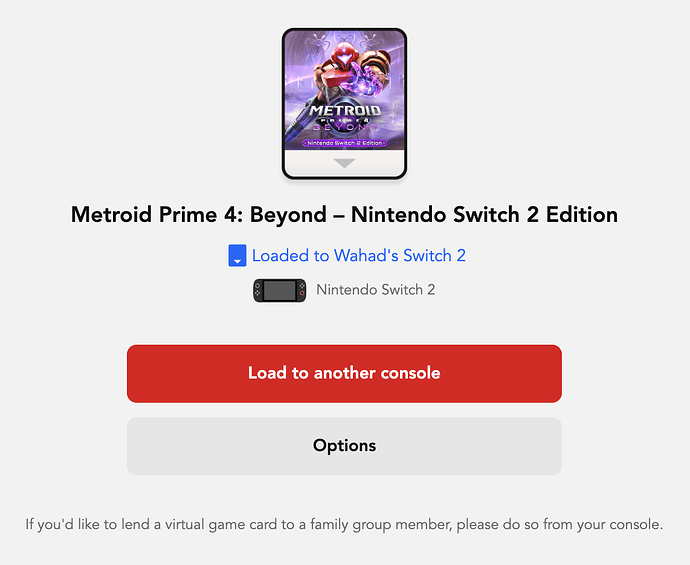Open the gray Options button
Screen dimensions: 690x565
click(344, 446)
